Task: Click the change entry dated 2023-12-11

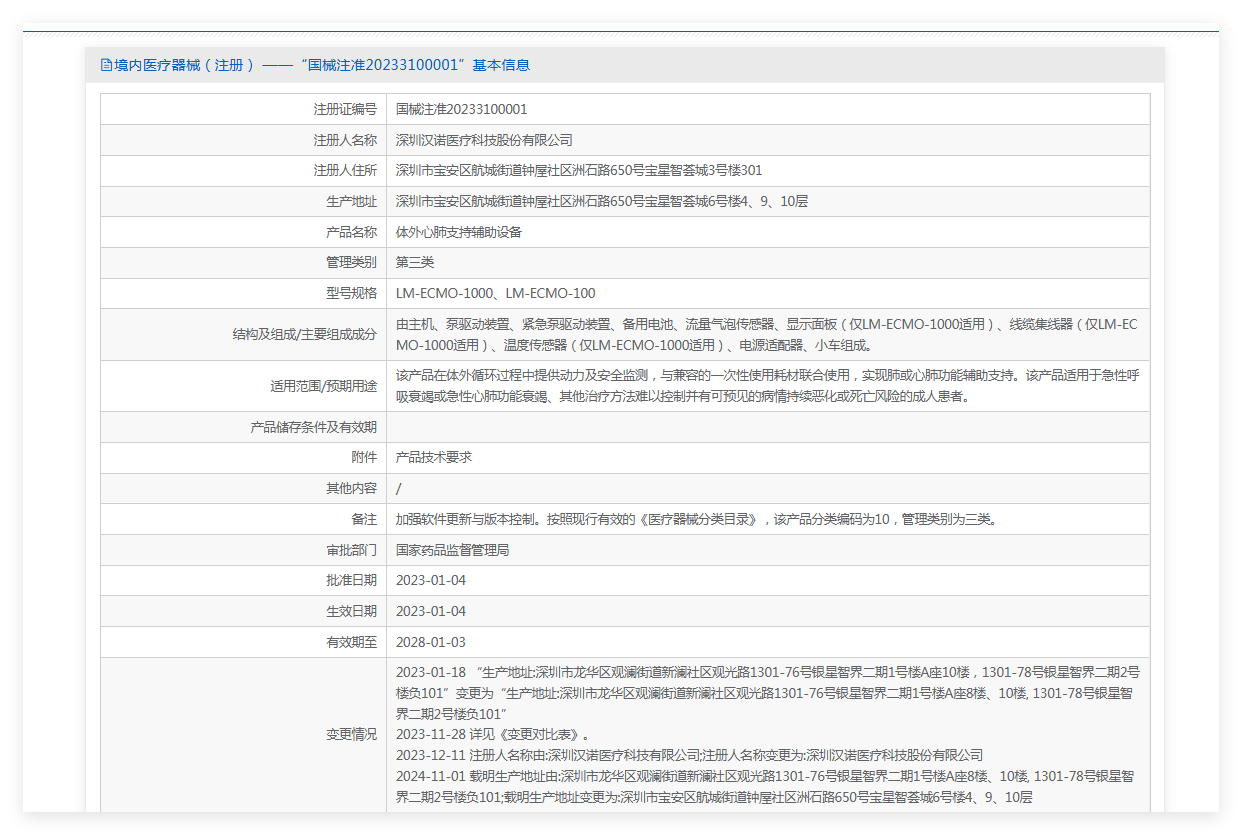Action: (690, 755)
